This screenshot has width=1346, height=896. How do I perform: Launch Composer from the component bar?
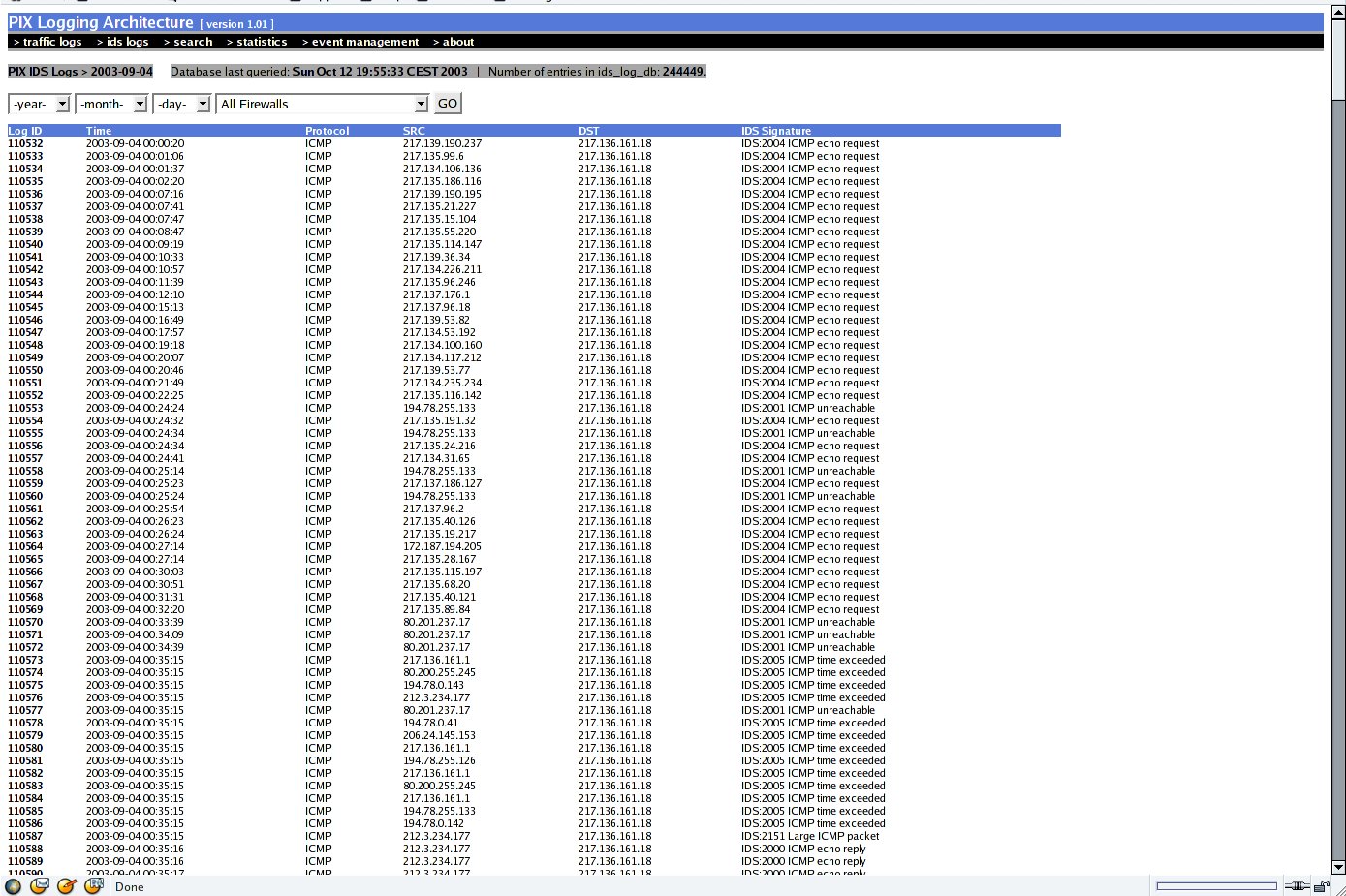click(67, 886)
